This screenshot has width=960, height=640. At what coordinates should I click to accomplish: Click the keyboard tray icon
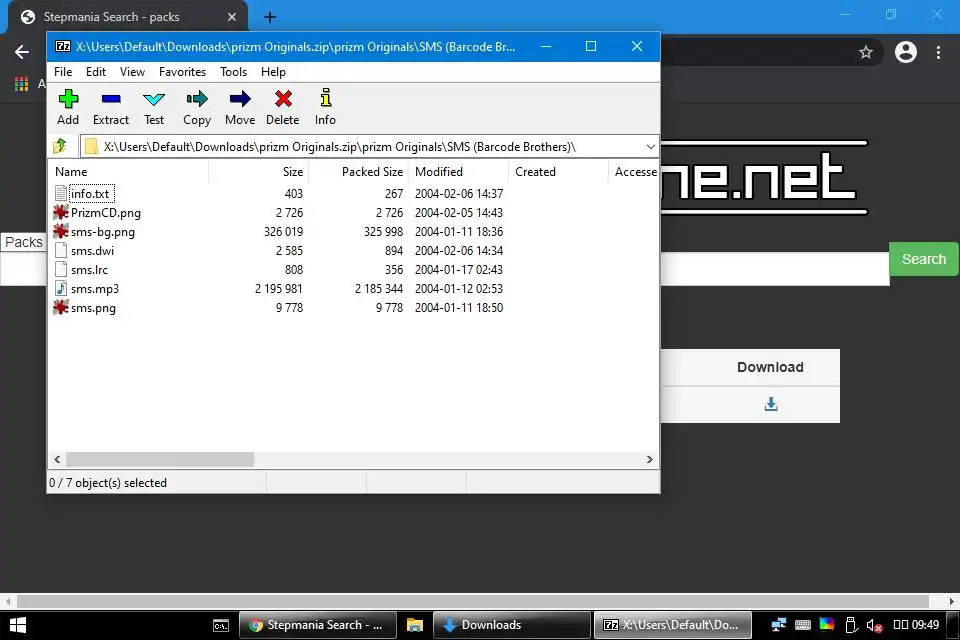[x=803, y=625]
